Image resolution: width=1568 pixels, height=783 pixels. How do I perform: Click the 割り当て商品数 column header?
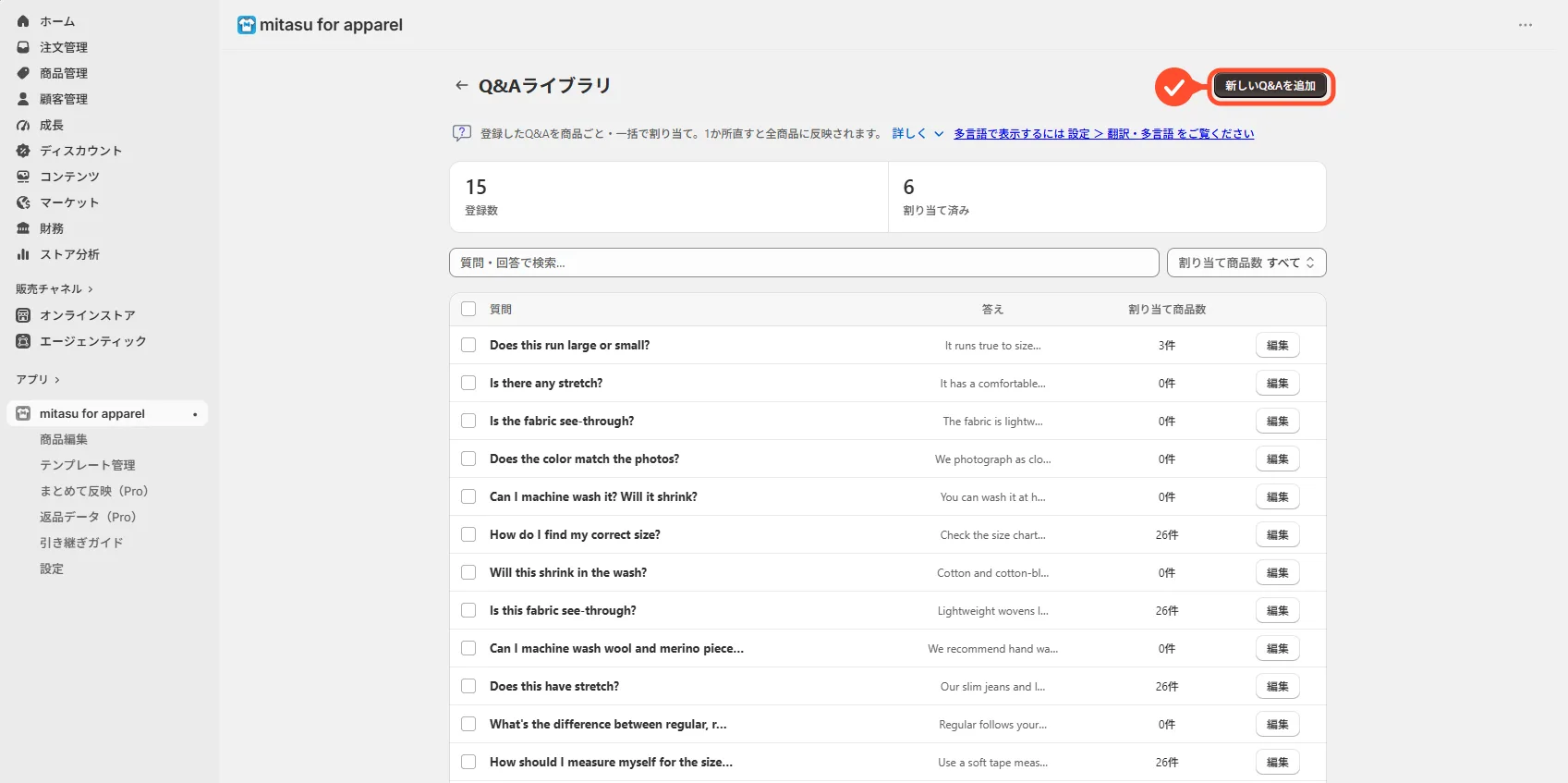(x=1167, y=310)
